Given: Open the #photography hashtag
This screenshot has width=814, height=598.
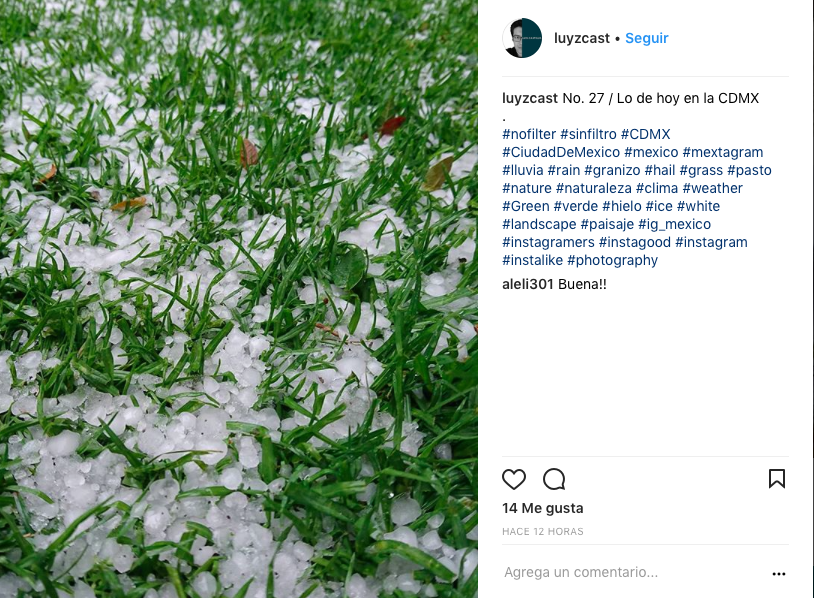Looking at the screenshot, I should (613, 260).
